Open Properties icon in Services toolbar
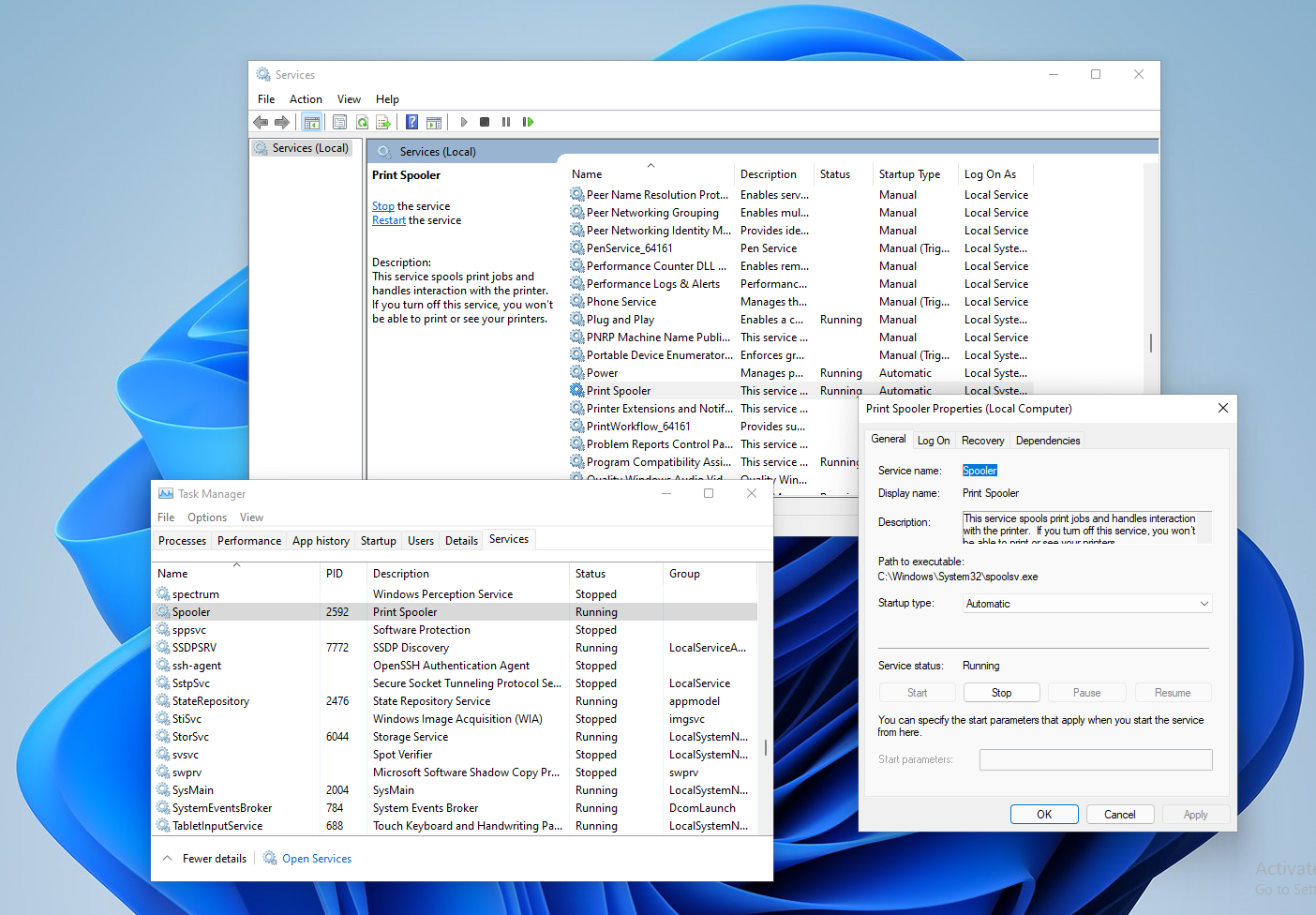This screenshot has width=1316, height=915. [339, 122]
